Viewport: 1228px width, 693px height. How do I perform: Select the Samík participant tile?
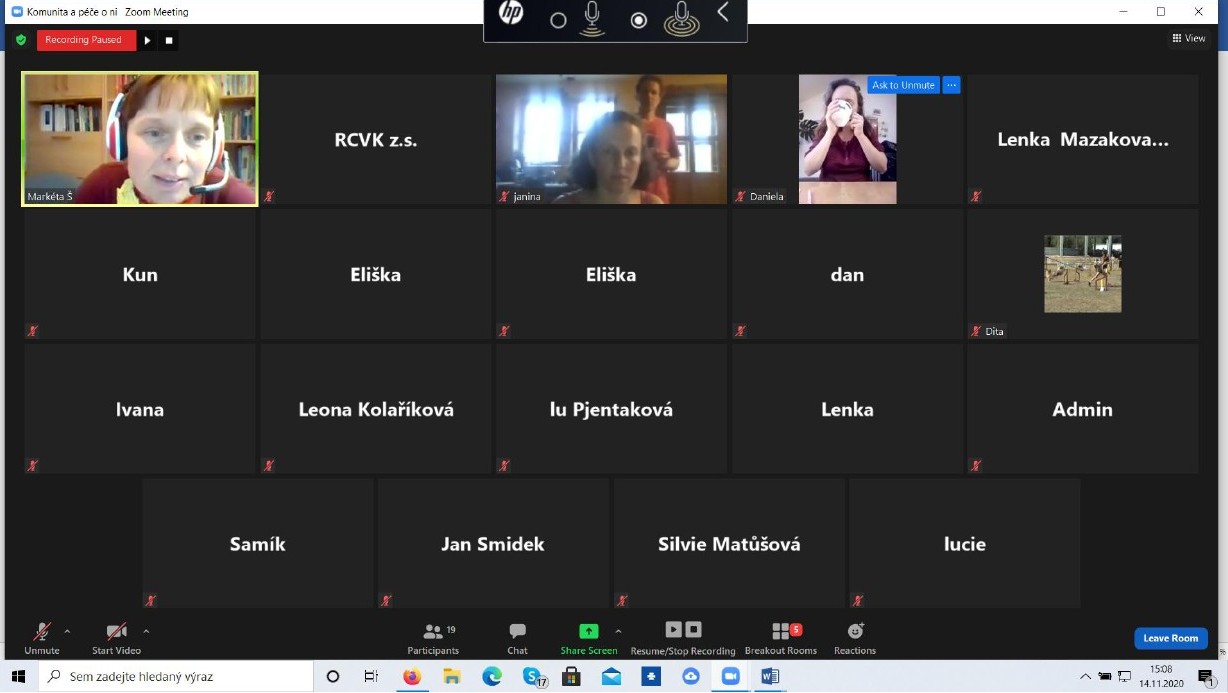[x=258, y=544]
